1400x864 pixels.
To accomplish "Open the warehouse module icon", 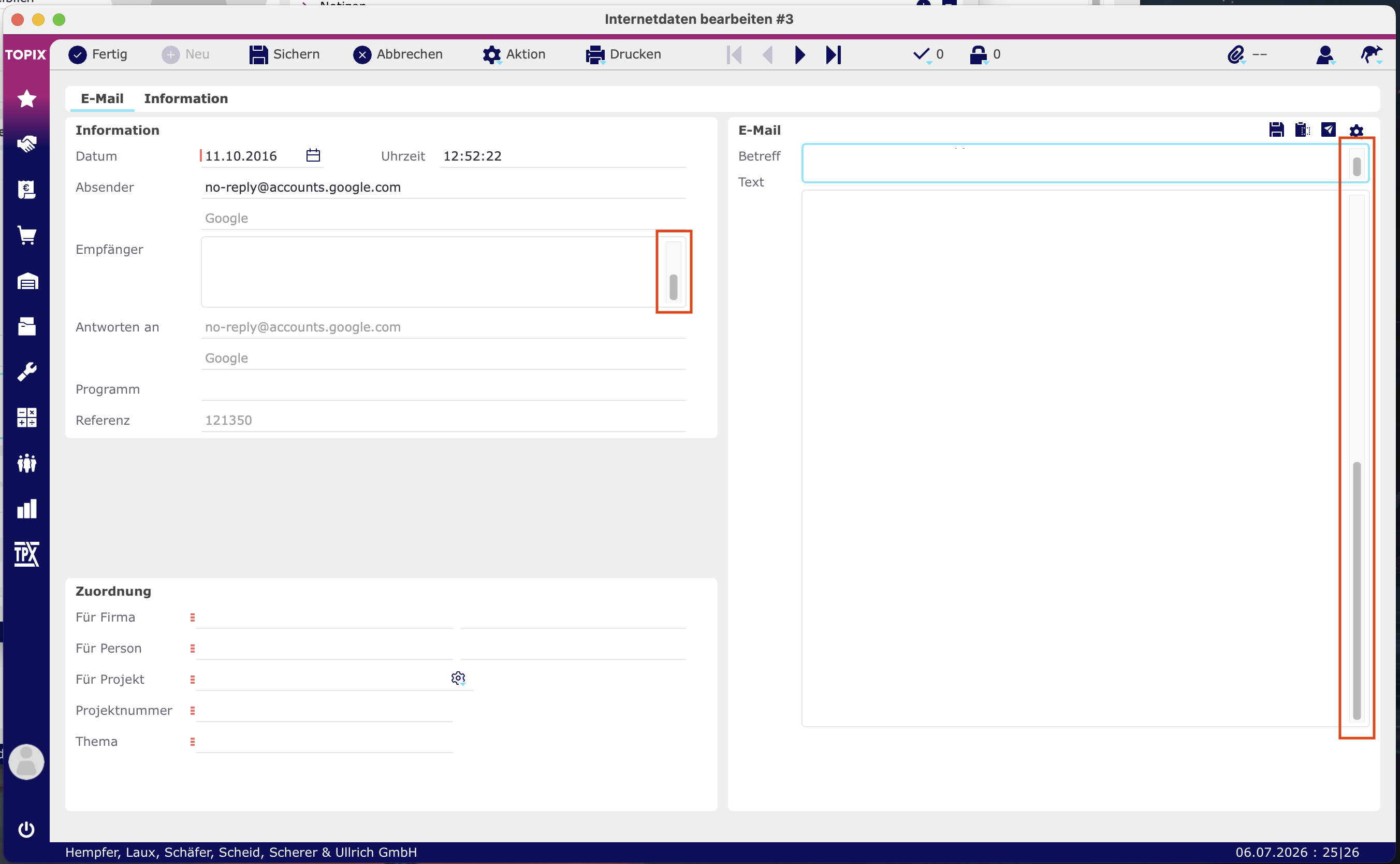I will (27, 281).
